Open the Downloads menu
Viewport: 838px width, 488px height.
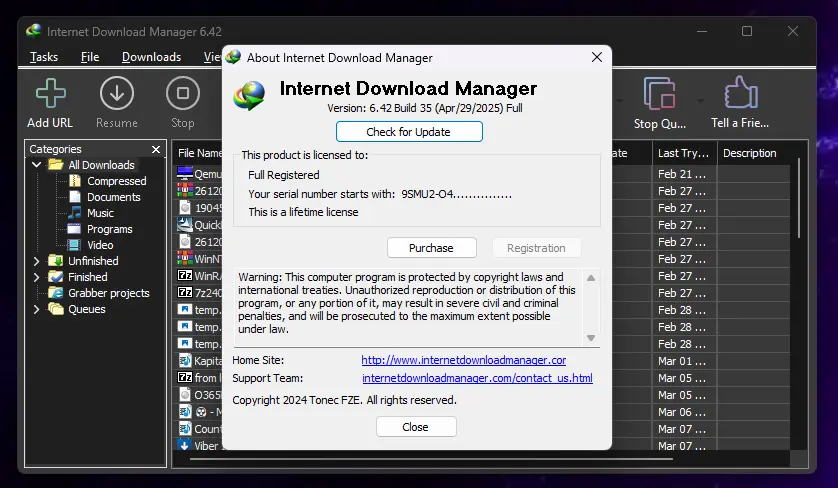(x=151, y=57)
